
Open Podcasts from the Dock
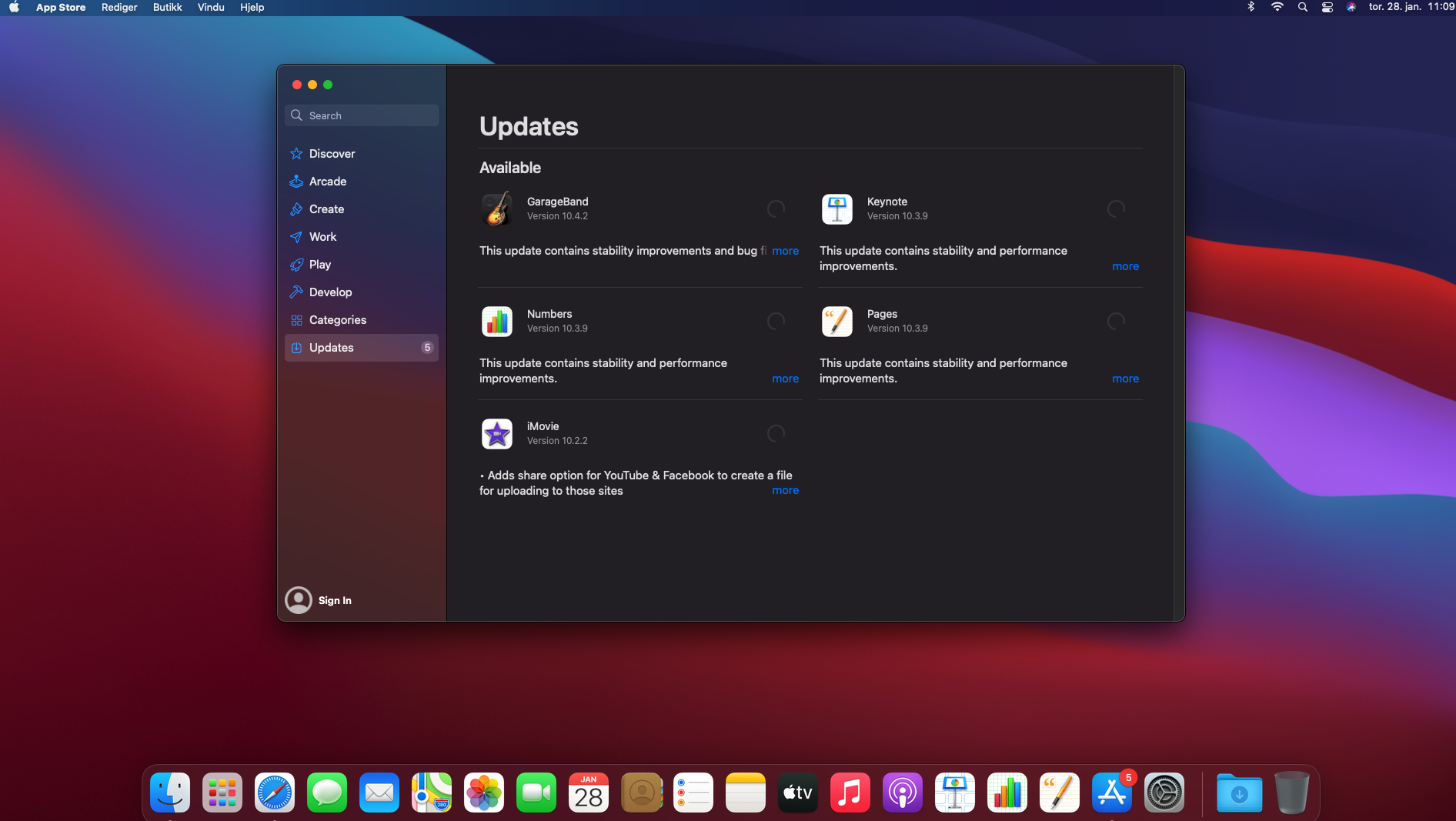[x=903, y=793]
